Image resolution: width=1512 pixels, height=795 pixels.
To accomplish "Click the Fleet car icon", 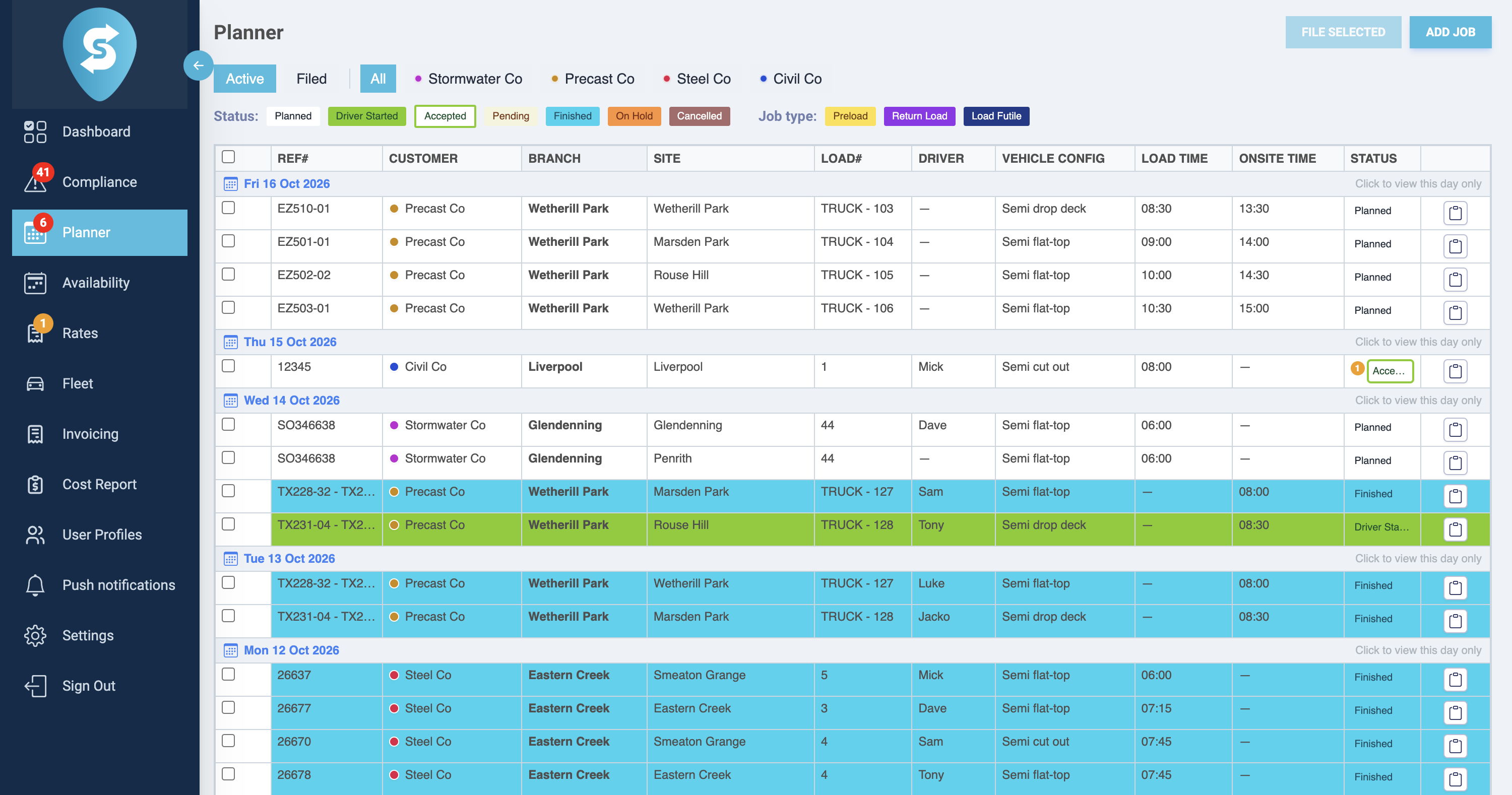I will [35, 383].
